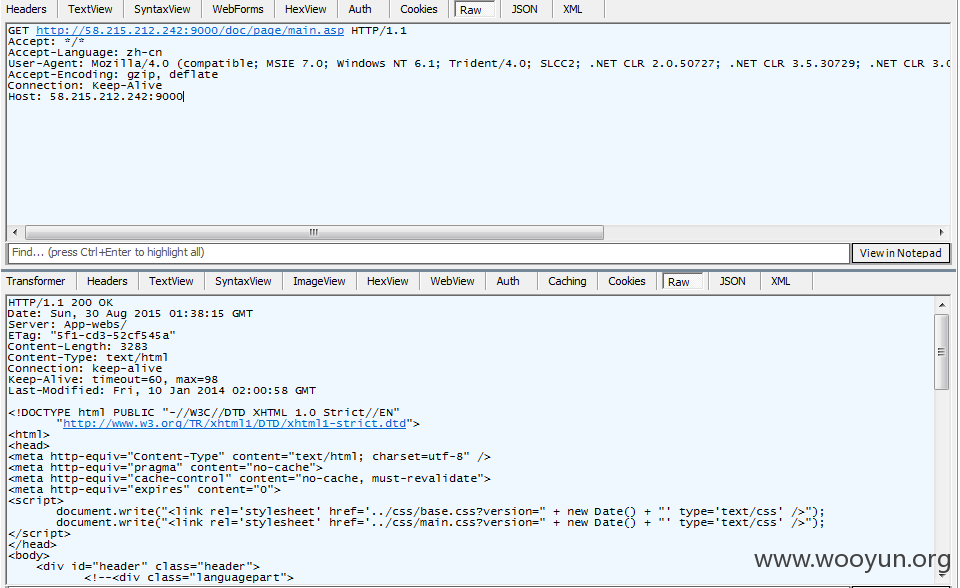Click the View in Notepad button
960x588 pixels.
coord(901,253)
